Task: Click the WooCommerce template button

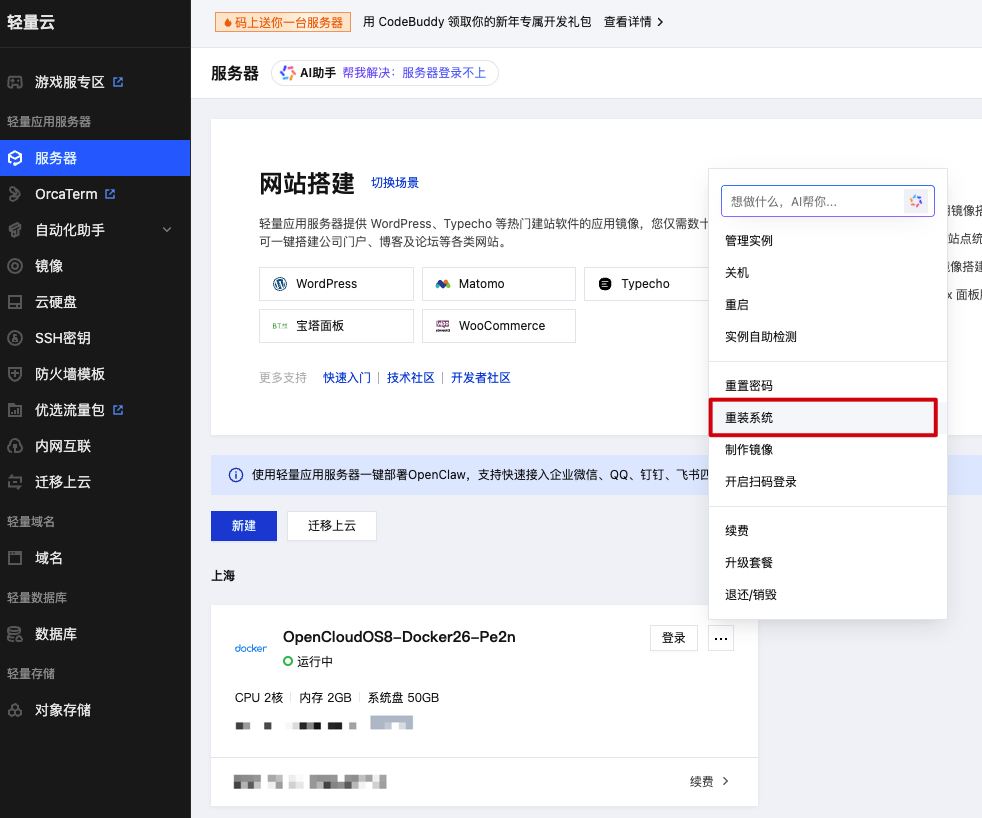Action: pos(499,326)
